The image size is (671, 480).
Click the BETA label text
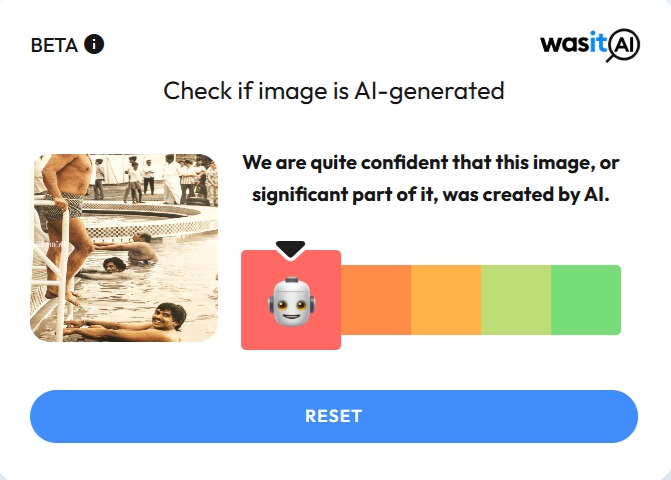pyautogui.click(x=54, y=45)
